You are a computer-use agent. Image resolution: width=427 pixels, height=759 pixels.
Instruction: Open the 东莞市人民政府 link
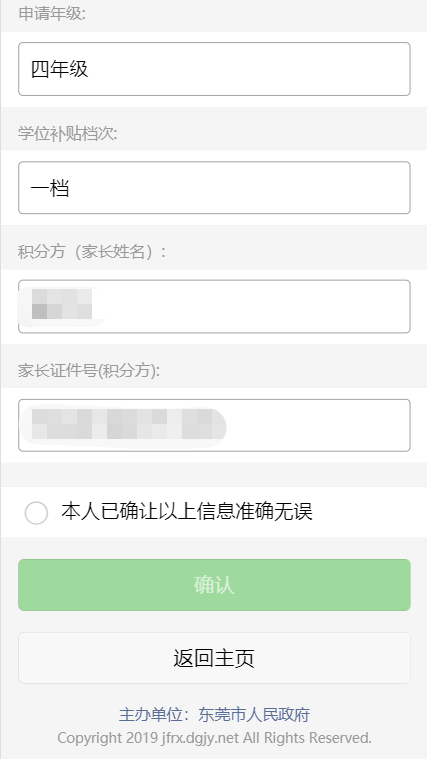click(x=254, y=714)
